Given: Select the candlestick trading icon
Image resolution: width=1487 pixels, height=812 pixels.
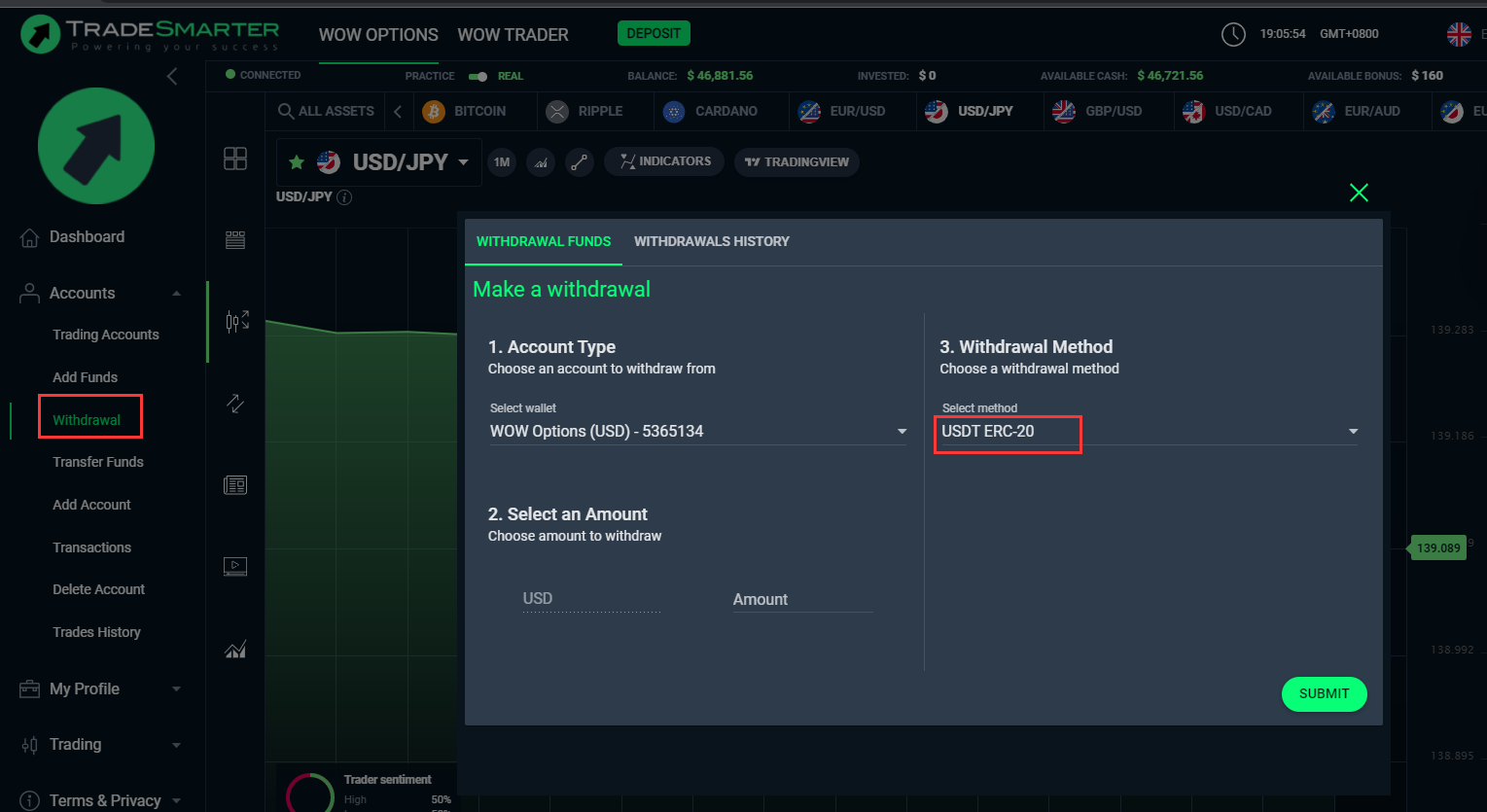Looking at the screenshot, I should click(x=236, y=321).
